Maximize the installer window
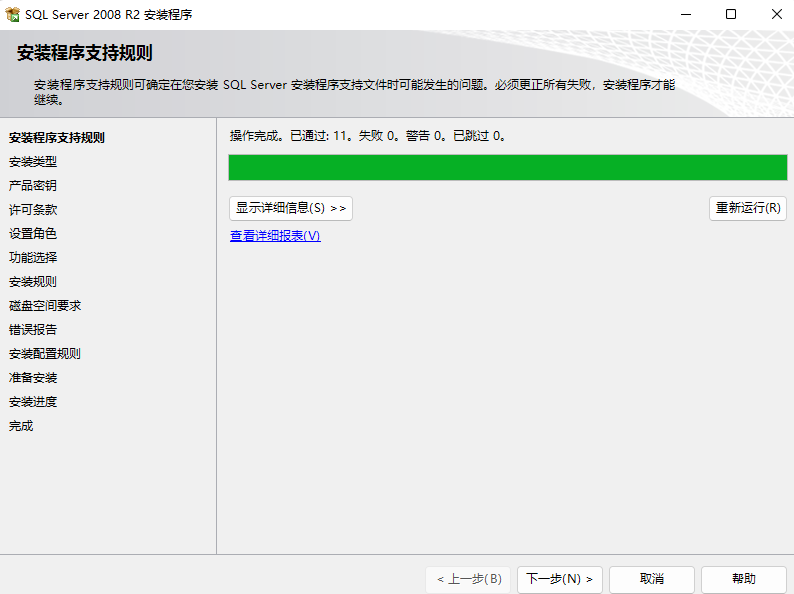The height and width of the screenshot is (594, 794). (731, 14)
